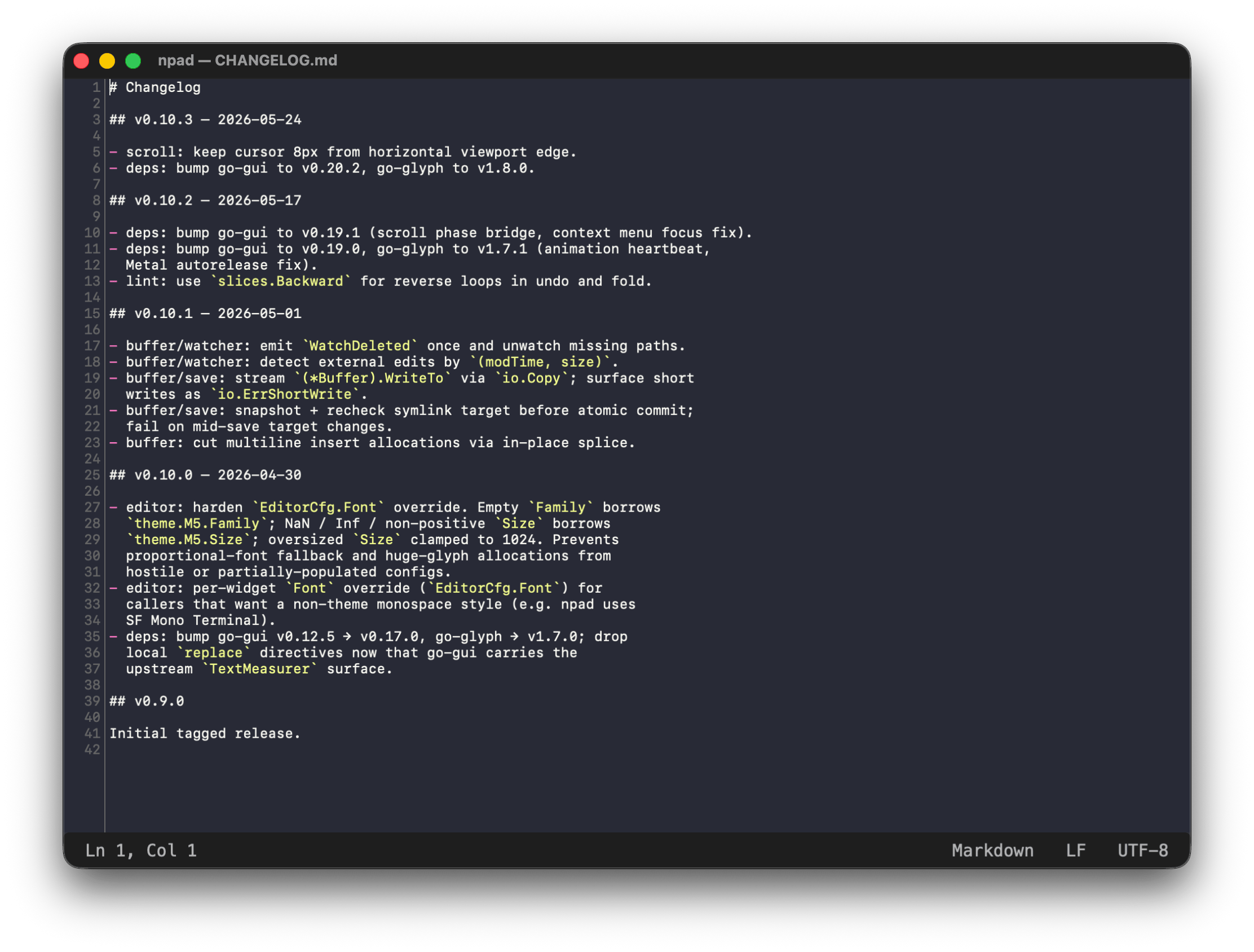Click the highlighted code `TextMeasurer`
Viewport: 1254px width, 952px height.
tap(259, 669)
